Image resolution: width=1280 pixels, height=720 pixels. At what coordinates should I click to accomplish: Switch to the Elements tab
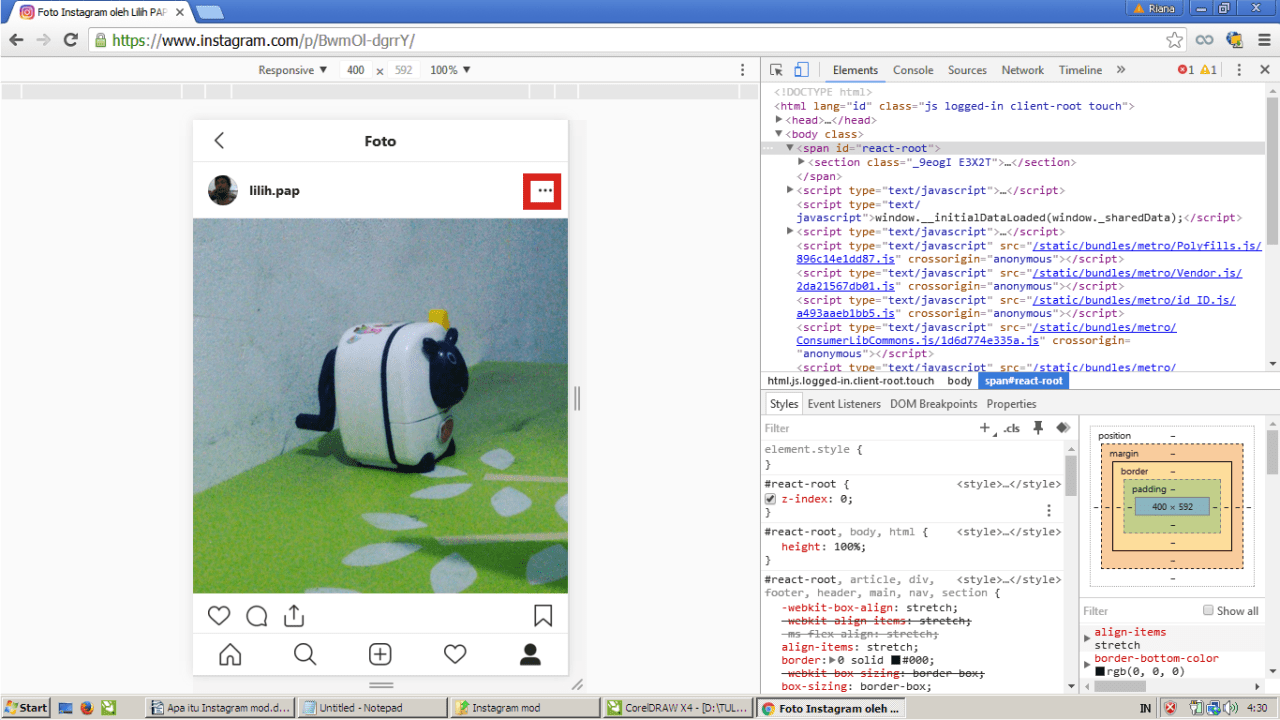[x=855, y=70]
